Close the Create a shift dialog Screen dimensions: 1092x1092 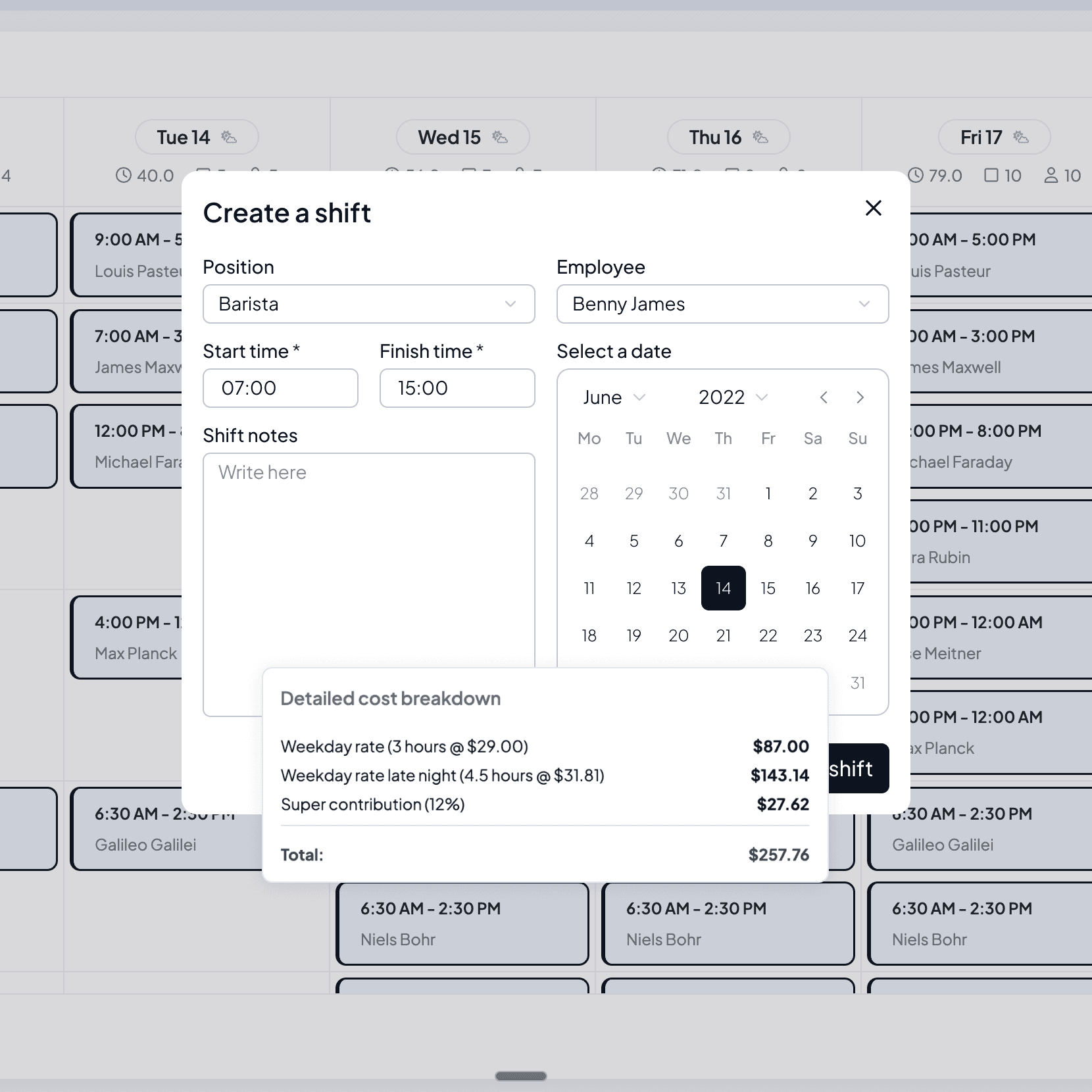[x=873, y=208]
